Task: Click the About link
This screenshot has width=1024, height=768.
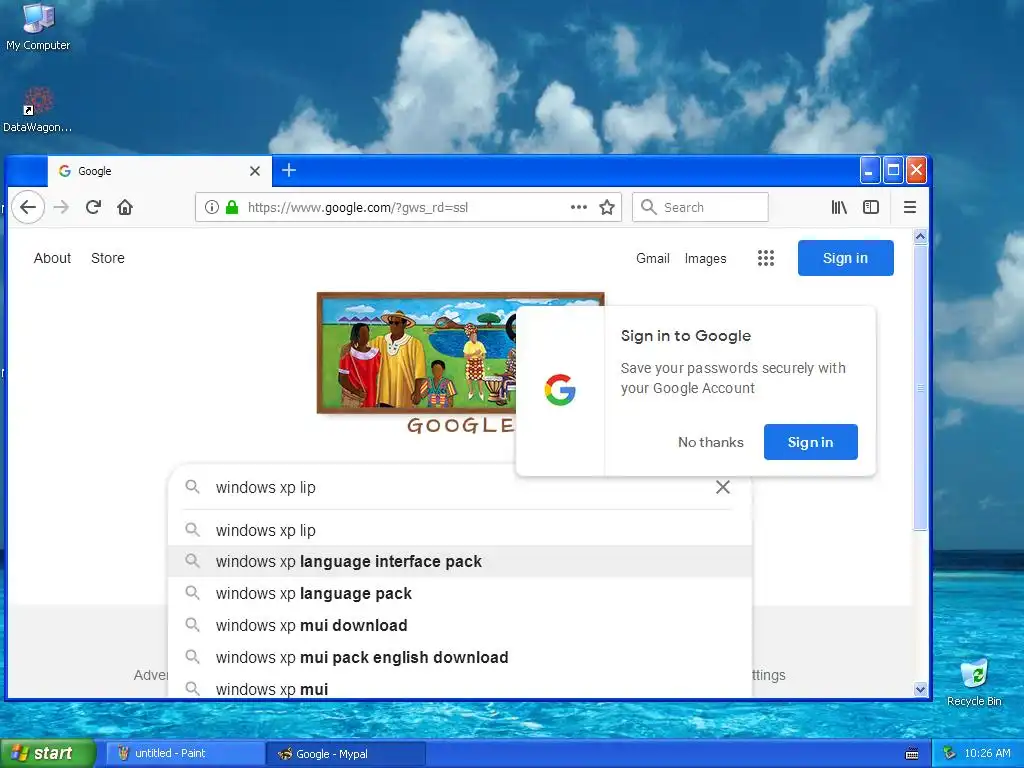Action: 52,258
